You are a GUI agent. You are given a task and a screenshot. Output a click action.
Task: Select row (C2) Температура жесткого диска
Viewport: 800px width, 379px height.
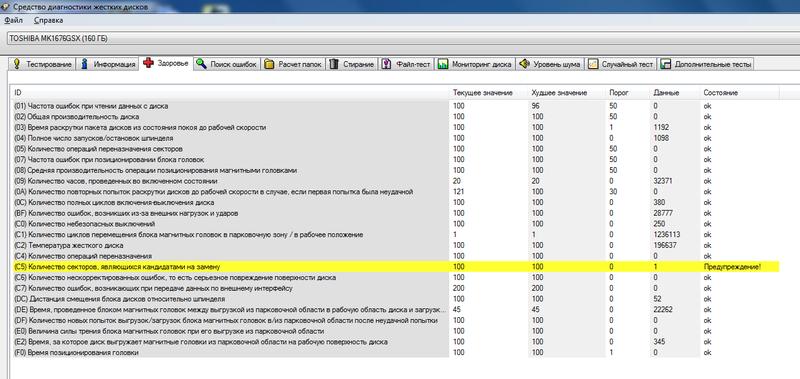pos(395,245)
